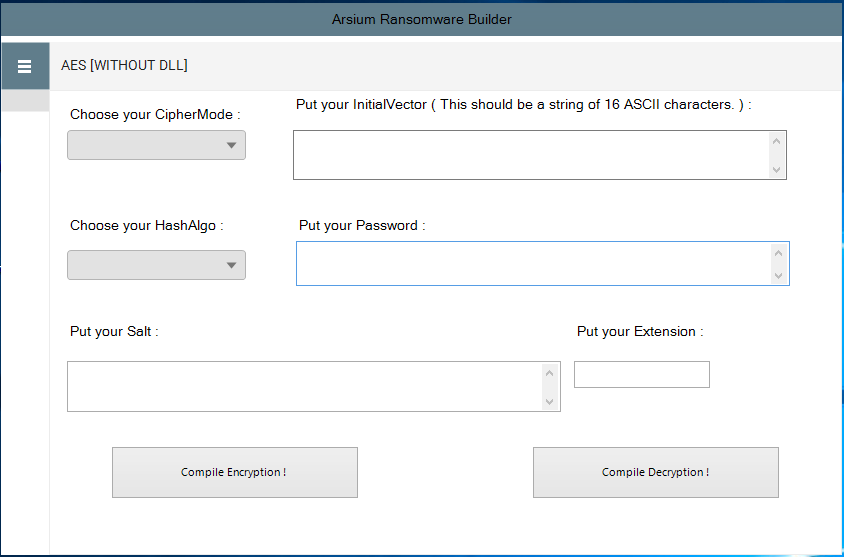Click the InitialVector box's down scroll arrow
844x557 pixels.
(x=776, y=170)
